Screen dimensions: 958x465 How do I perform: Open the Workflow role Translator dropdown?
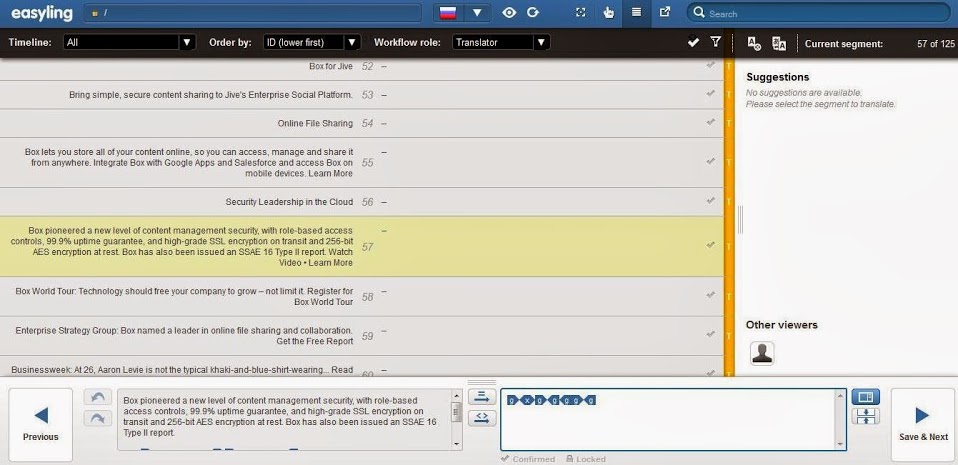coord(501,42)
